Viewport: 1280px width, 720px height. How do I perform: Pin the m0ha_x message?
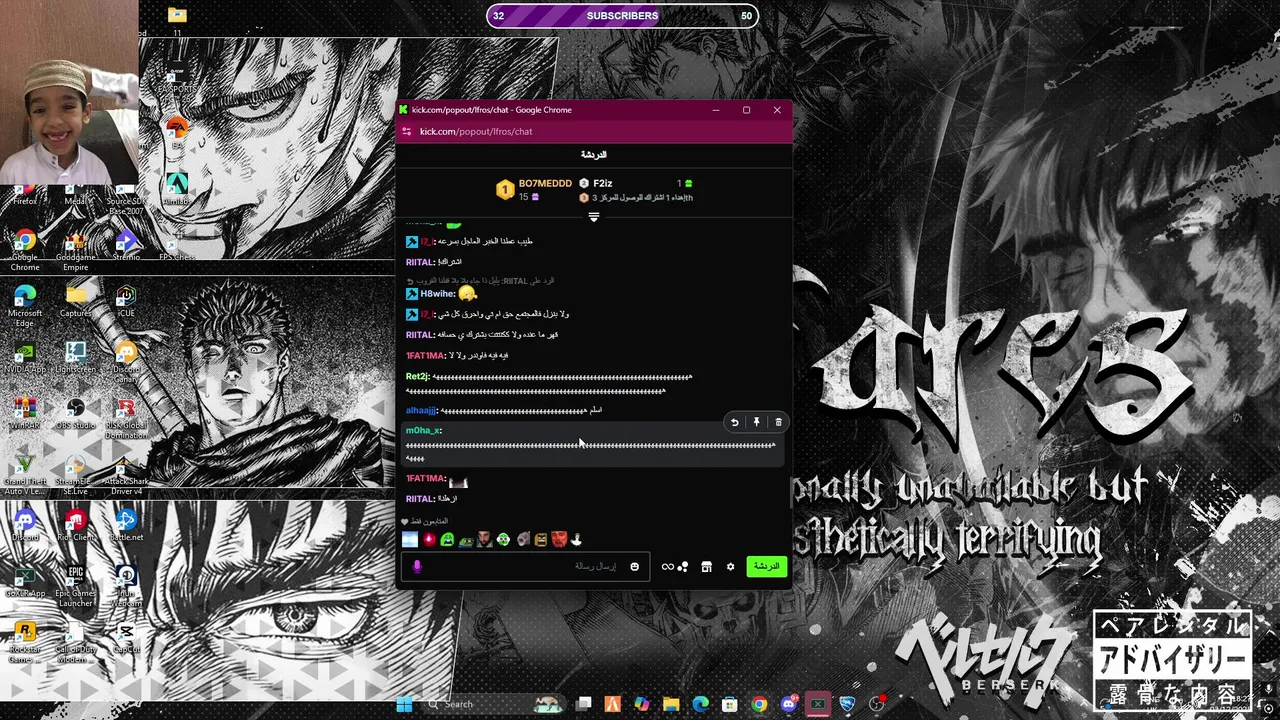click(756, 422)
